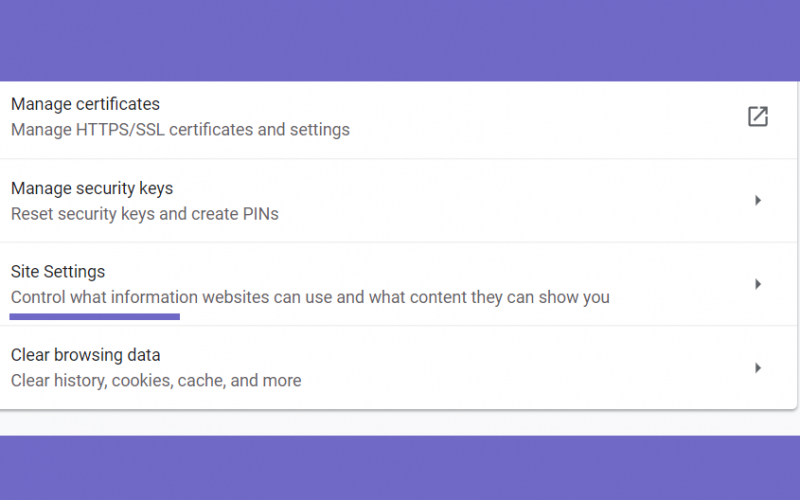
Task: Select the Manage security keys heading
Action: (92, 188)
